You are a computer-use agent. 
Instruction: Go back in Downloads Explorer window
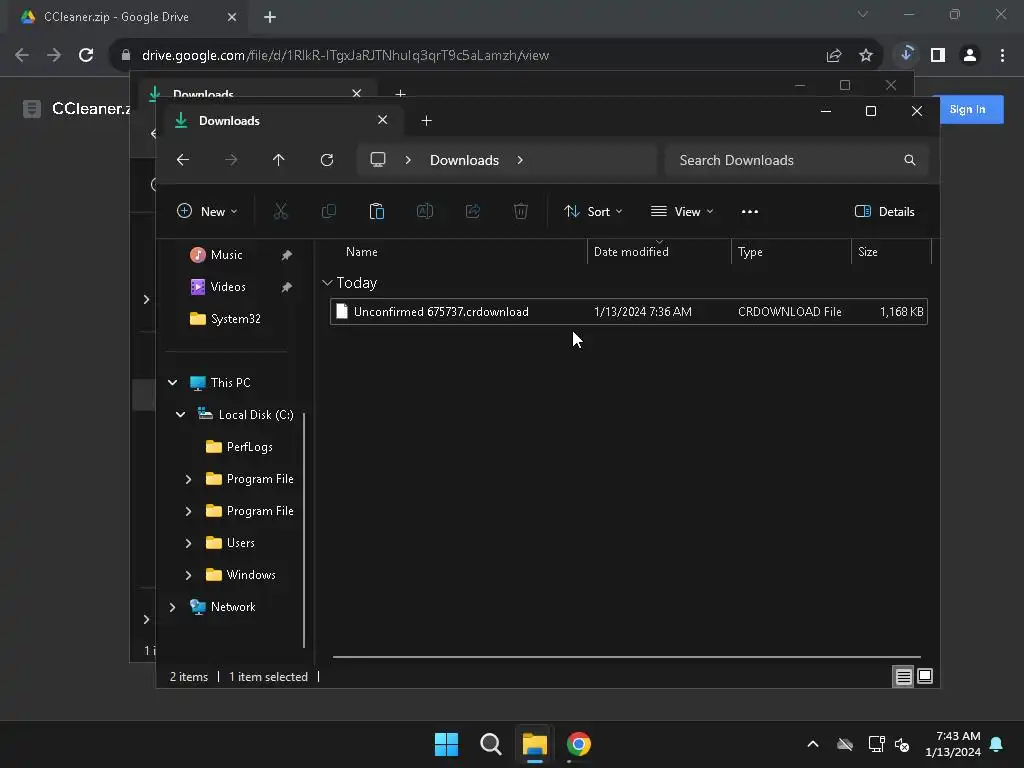tap(183, 160)
